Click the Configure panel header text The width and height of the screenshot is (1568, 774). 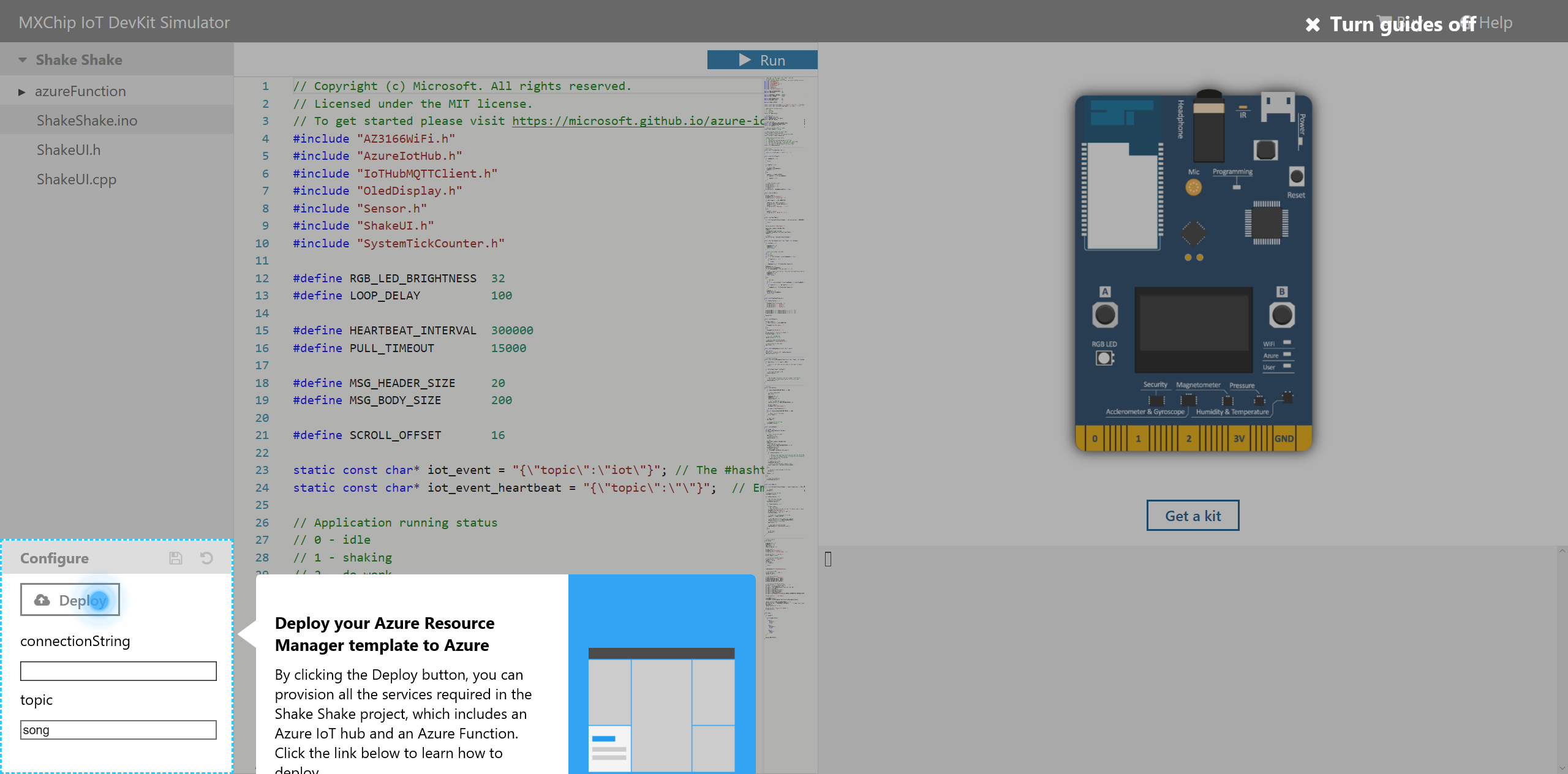[x=55, y=558]
